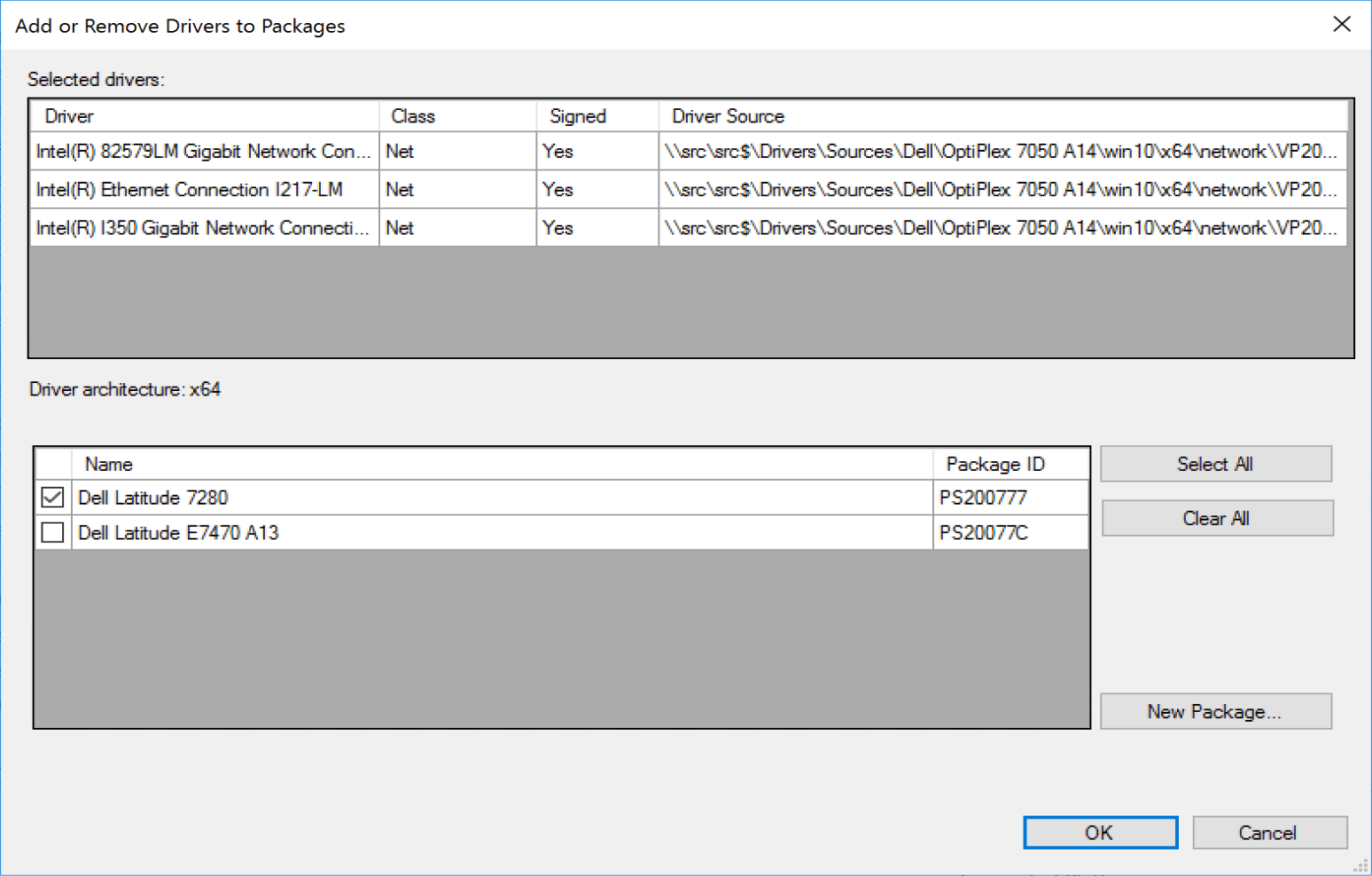
Task: Uncheck the Dell Latitude 7280 package
Action: click(x=52, y=497)
